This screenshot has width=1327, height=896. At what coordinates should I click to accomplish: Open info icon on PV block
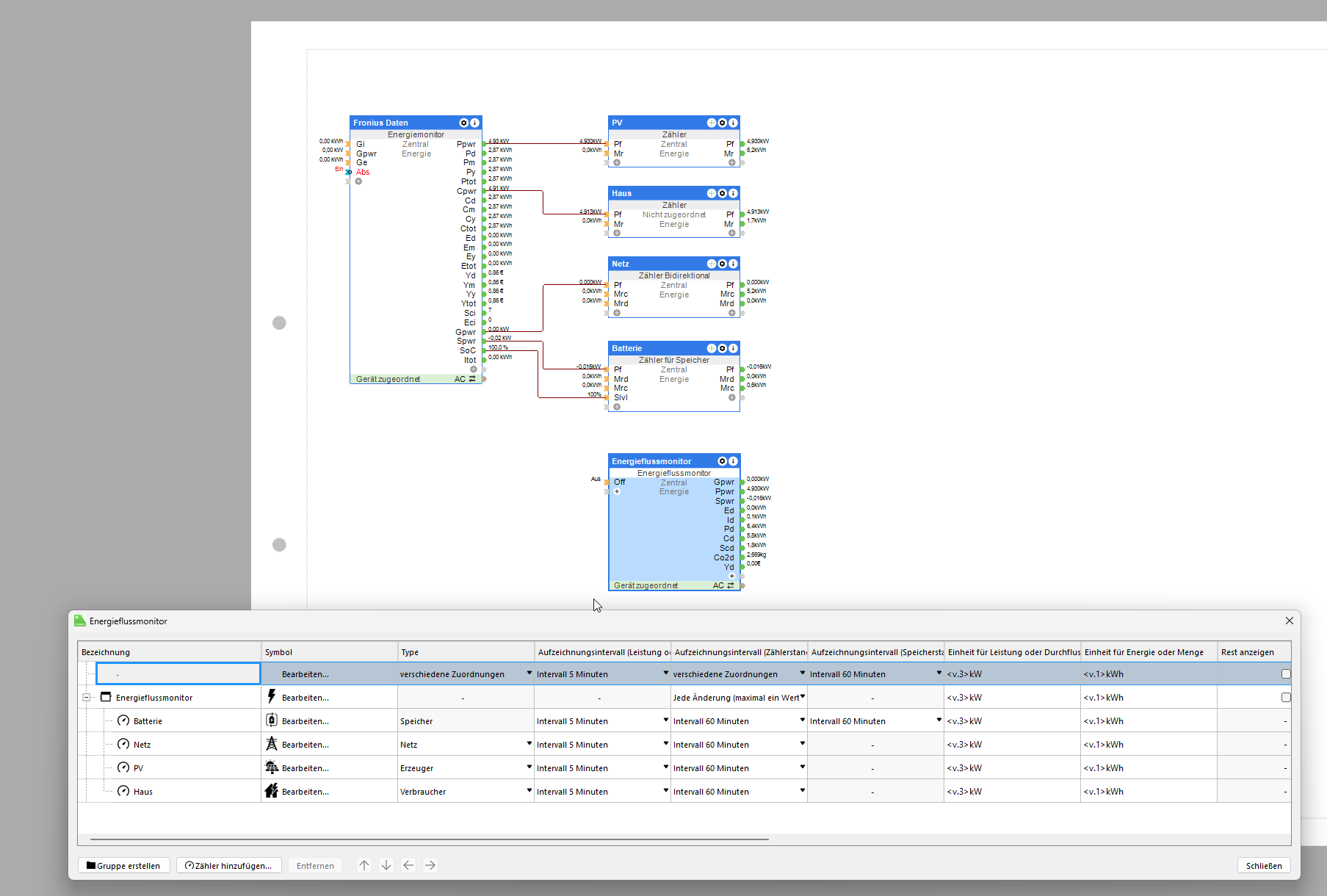(733, 123)
